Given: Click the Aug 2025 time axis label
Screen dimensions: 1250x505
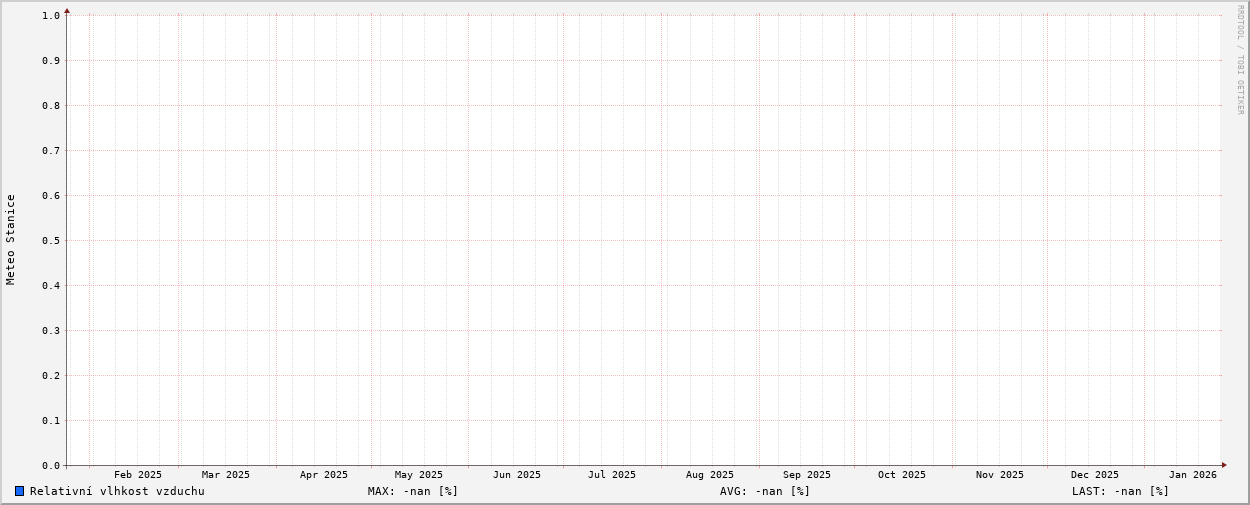Looking at the screenshot, I should [x=710, y=475].
